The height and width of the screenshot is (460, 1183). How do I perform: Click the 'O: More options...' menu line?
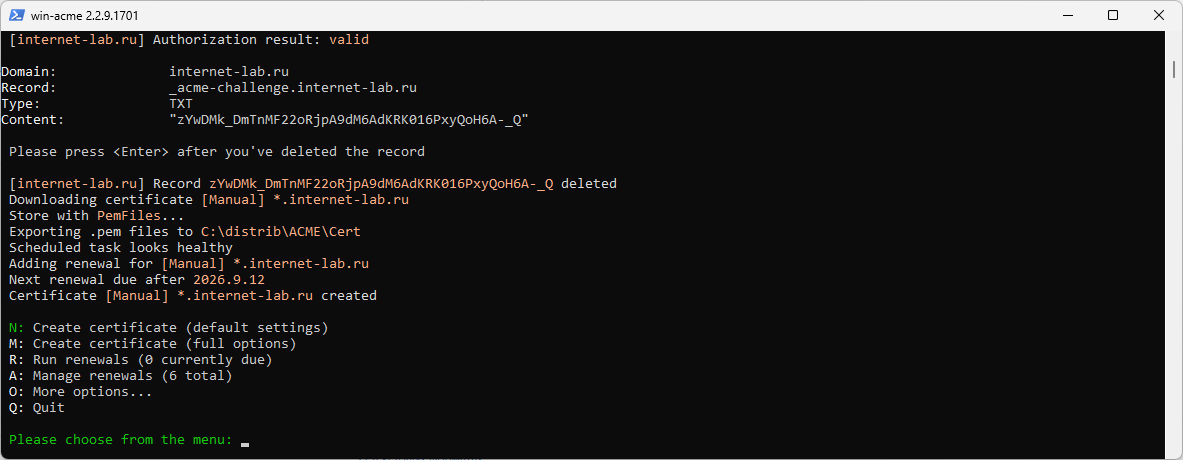81,392
